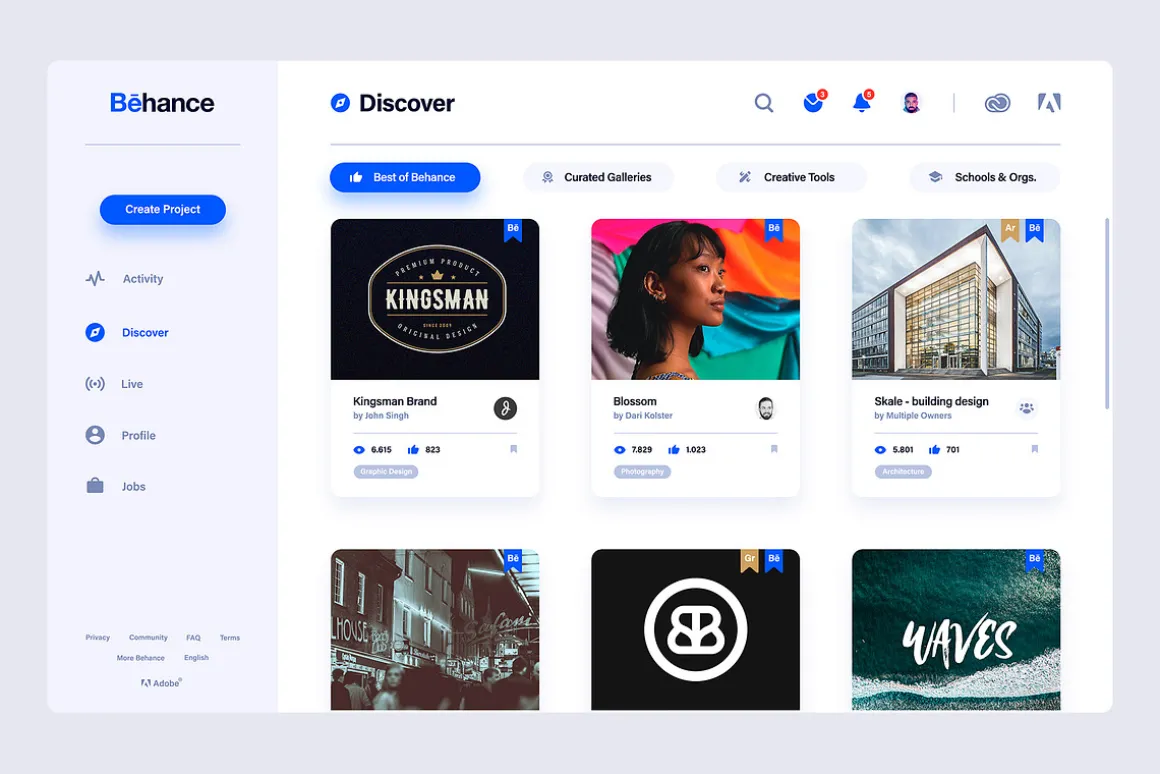Open the FAQ footer link
This screenshot has width=1160, height=774.
click(193, 637)
